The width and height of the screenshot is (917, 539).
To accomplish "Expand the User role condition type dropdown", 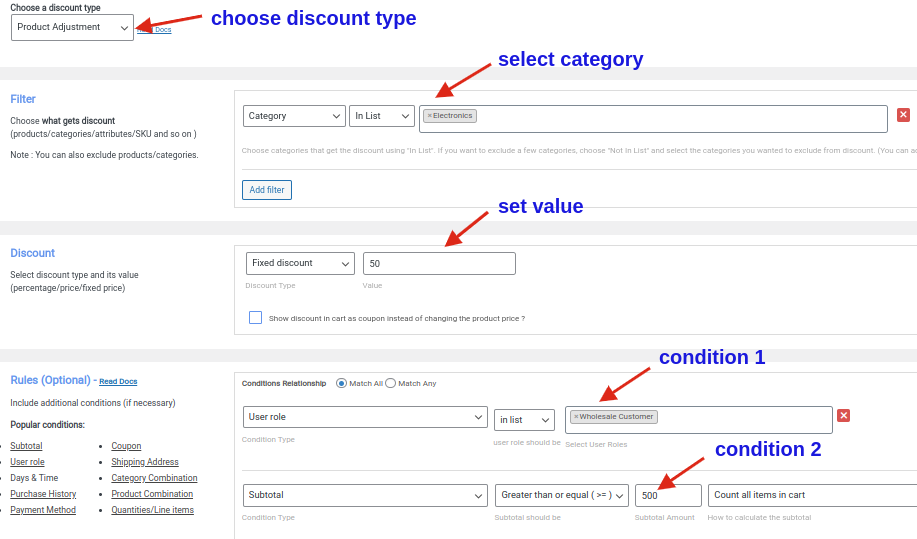I will point(365,417).
